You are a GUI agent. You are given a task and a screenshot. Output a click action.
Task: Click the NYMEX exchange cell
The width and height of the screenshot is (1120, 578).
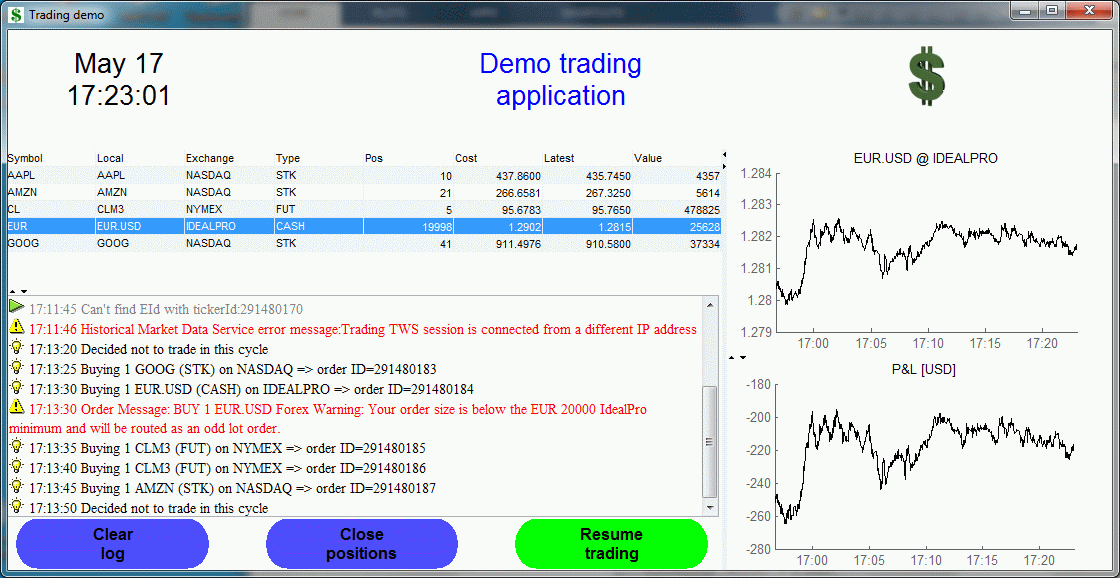230,209
